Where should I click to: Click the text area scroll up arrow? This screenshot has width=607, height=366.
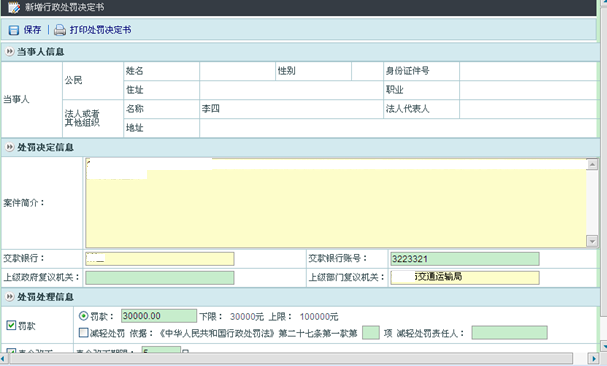tap(592, 164)
